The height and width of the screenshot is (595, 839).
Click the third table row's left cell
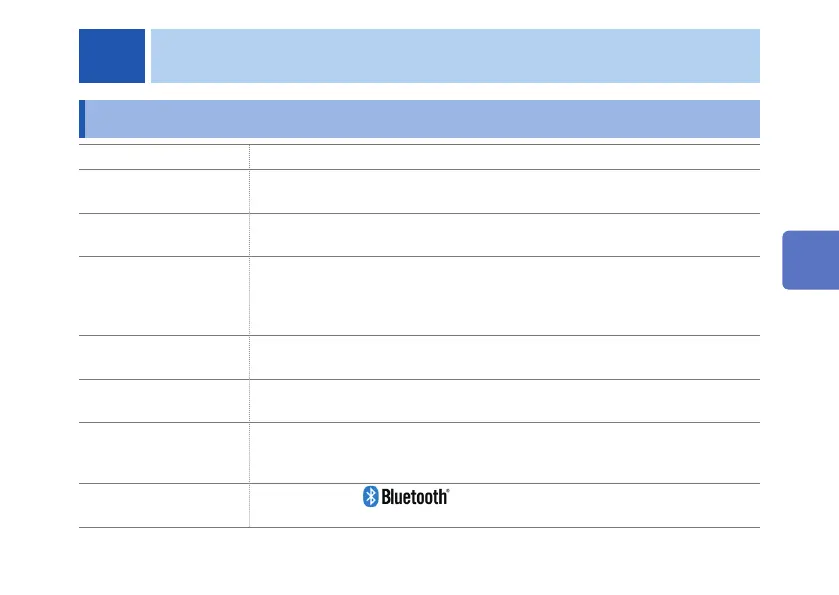(x=164, y=234)
